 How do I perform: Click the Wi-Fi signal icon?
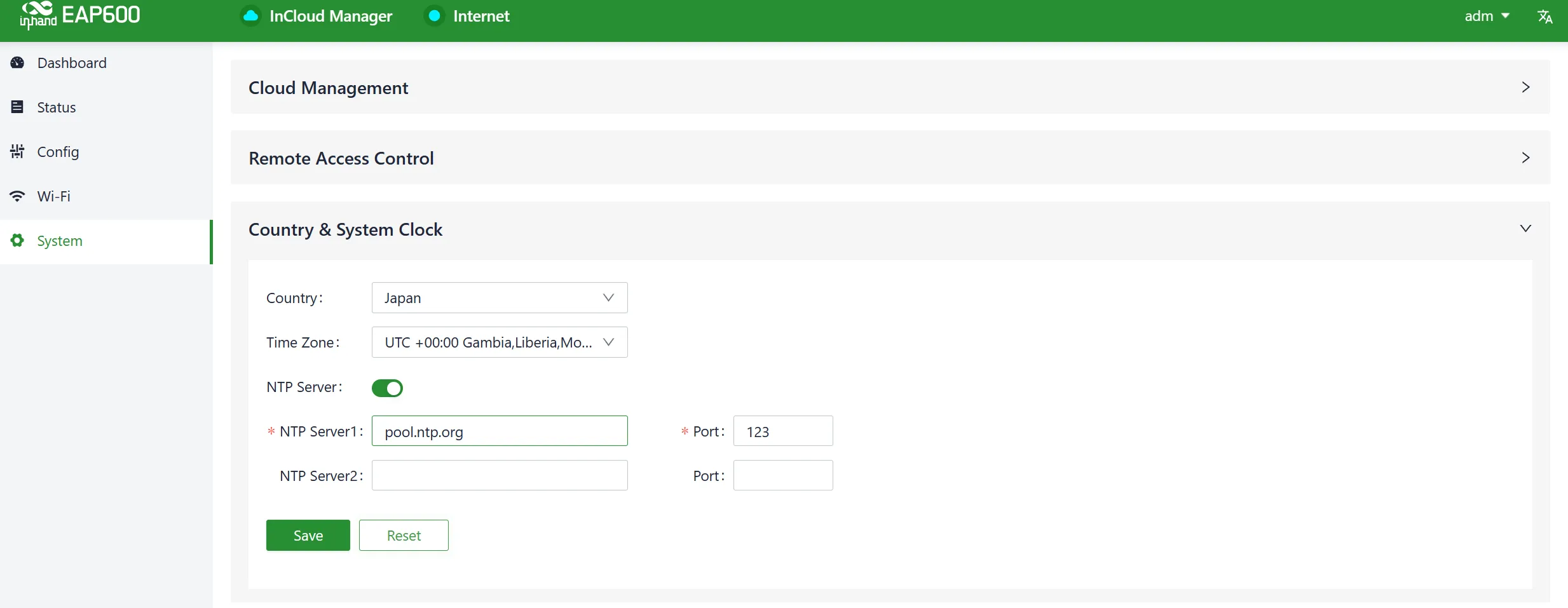(x=18, y=196)
